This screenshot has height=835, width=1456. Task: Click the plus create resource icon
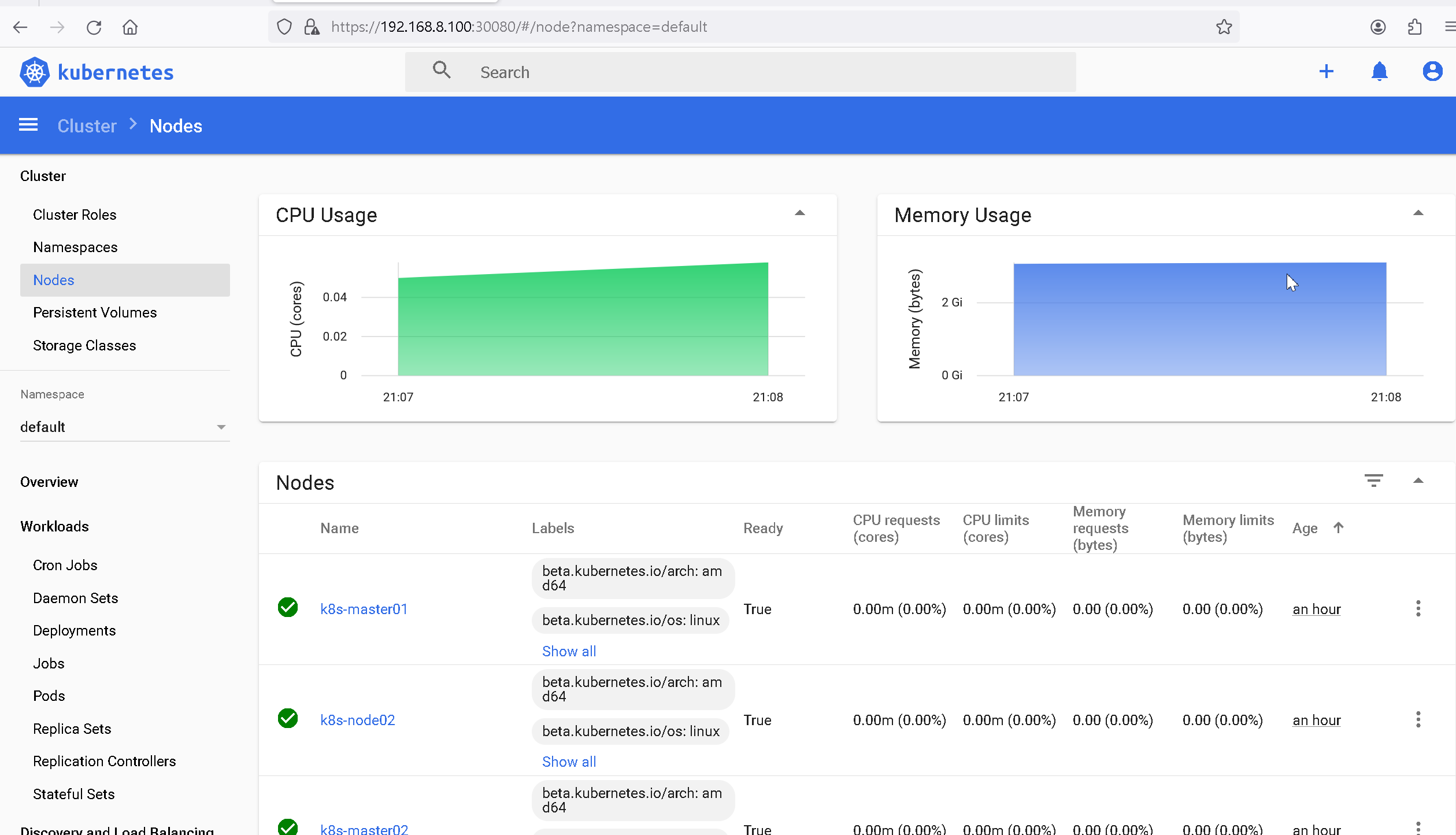pyautogui.click(x=1326, y=72)
